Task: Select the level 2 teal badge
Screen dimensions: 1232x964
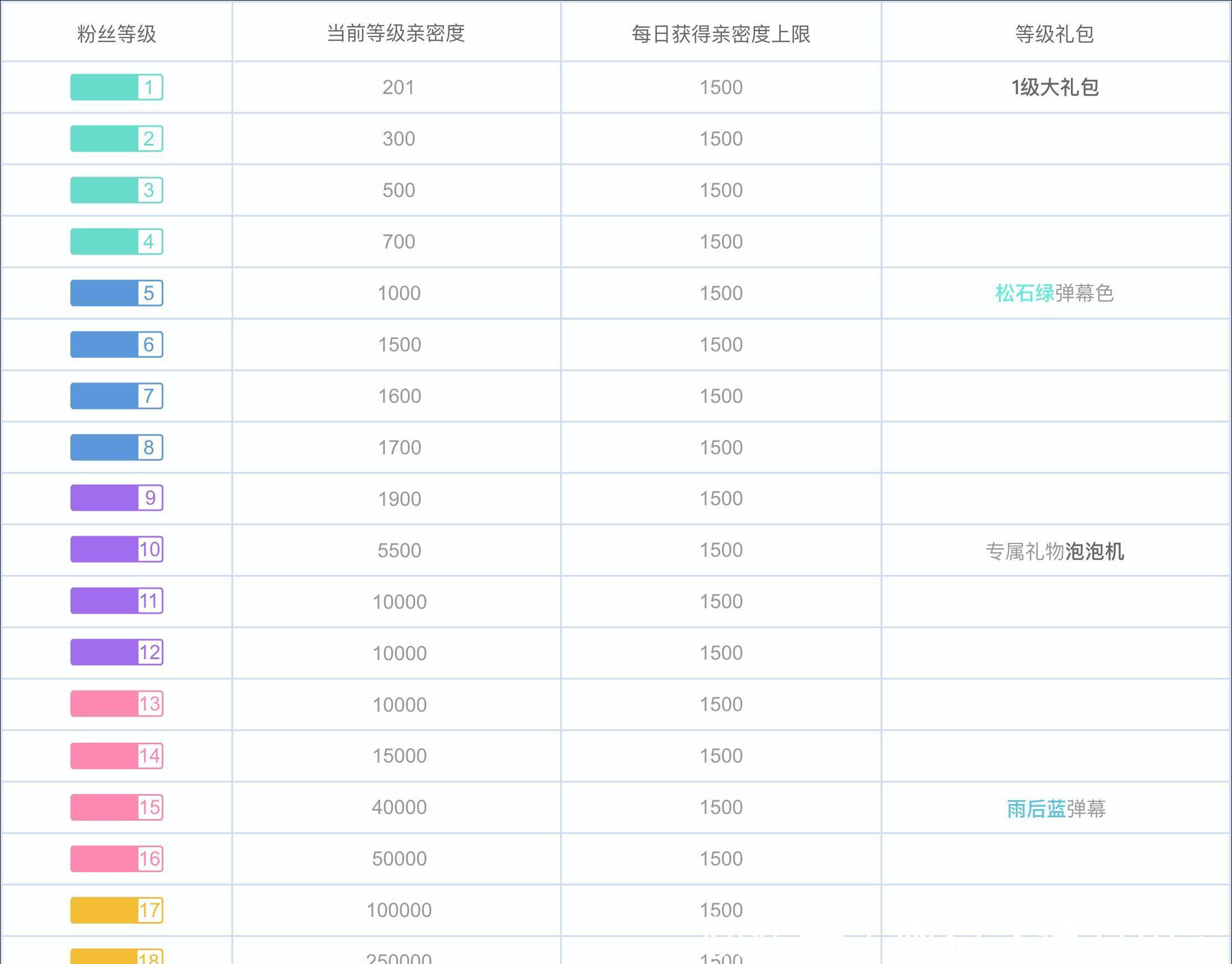Action: pyautogui.click(x=117, y=138)
